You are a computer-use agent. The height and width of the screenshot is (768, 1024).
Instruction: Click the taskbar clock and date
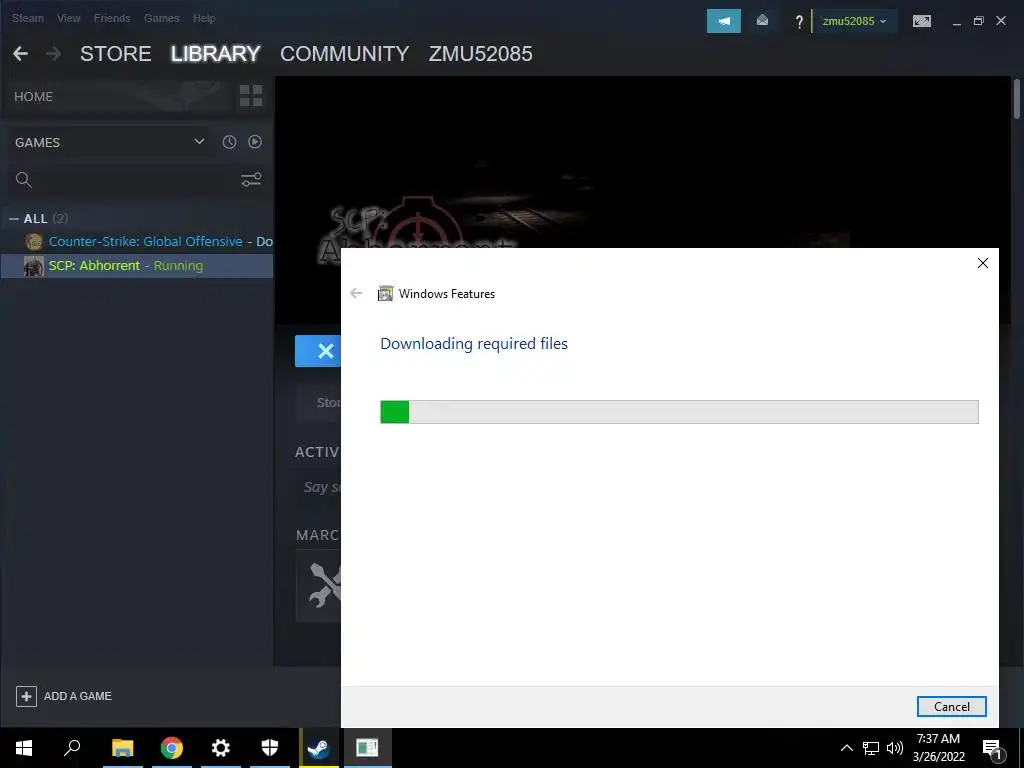(x=938, y=748)
